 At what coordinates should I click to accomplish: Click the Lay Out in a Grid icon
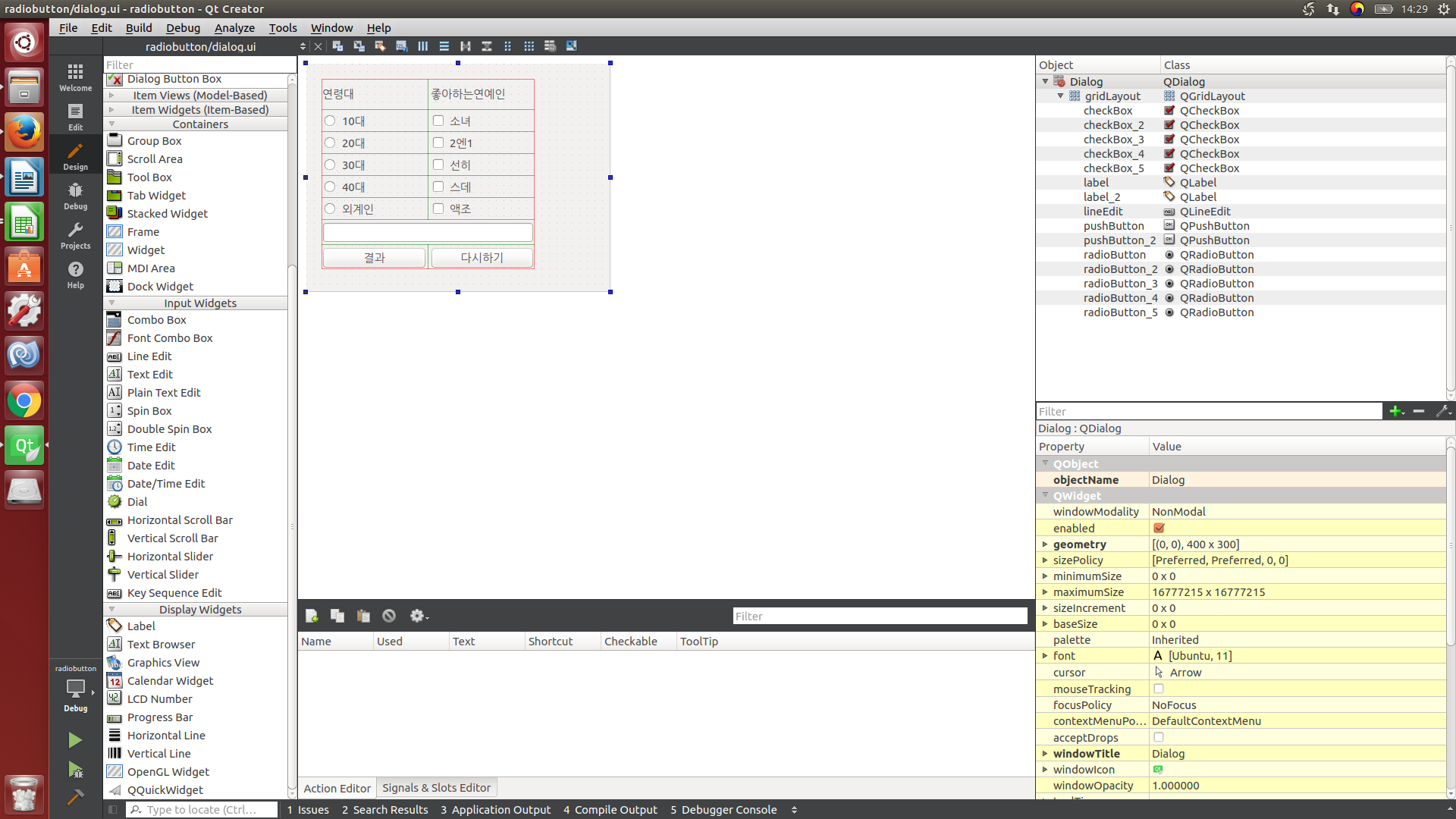[529, 46]
